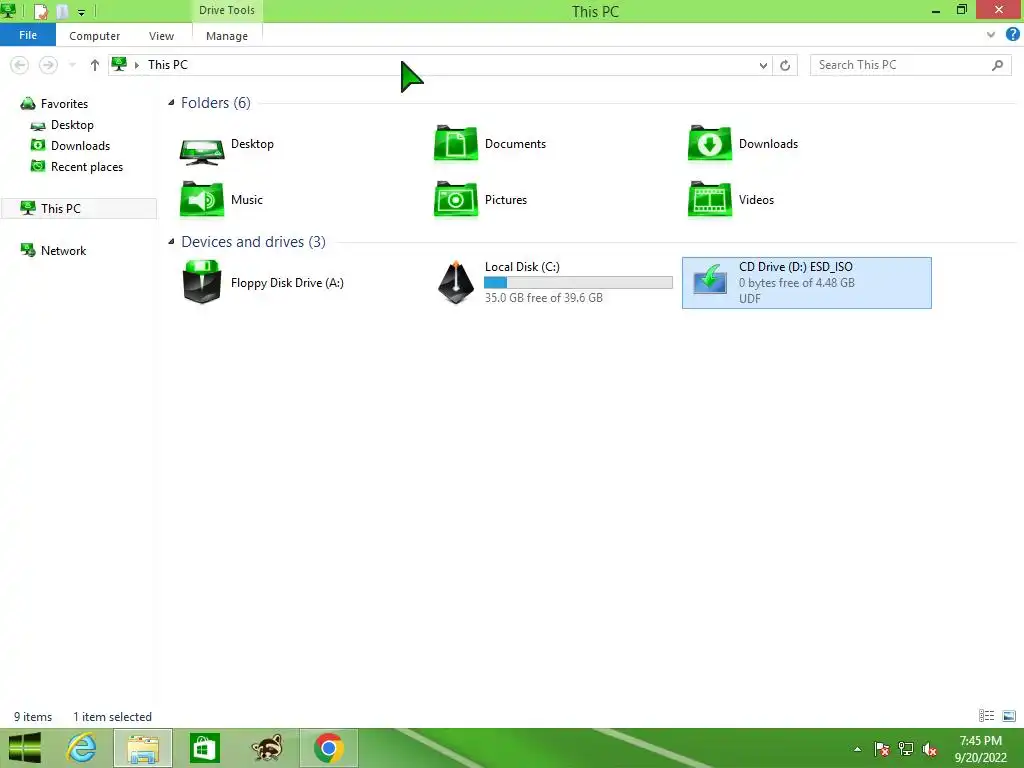Click the Forward navigation arrow
The width and height of the screenshot is (1024, 768).
(48, 65)
